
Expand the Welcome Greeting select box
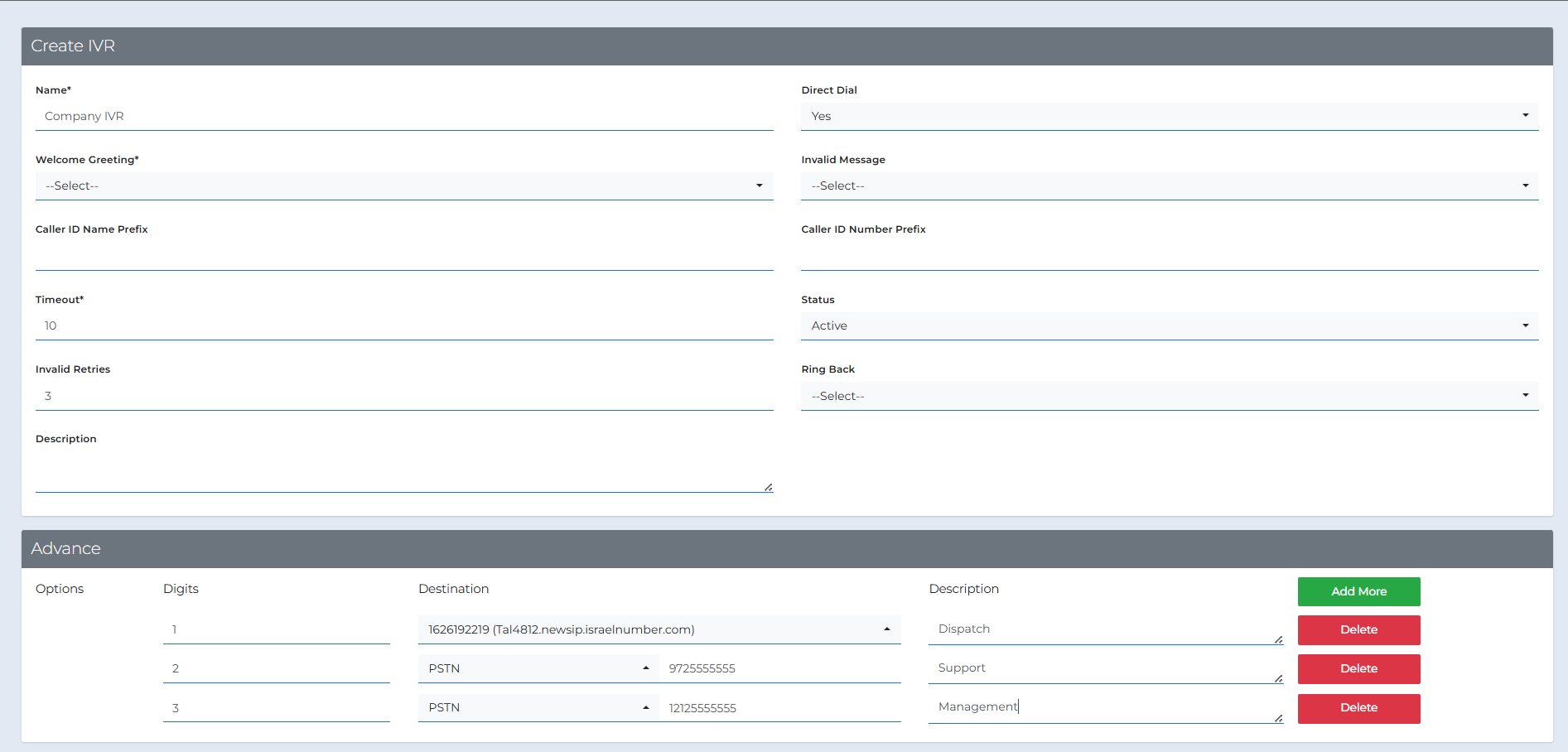(404, 186)
